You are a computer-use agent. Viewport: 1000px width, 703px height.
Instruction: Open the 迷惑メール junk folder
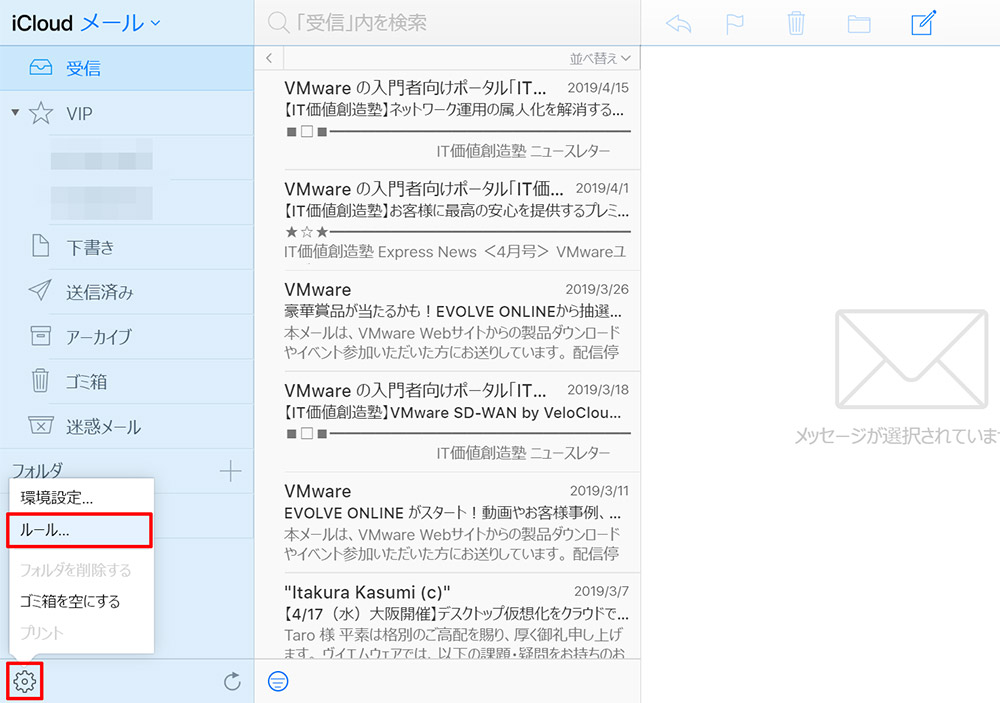(126, 426)
